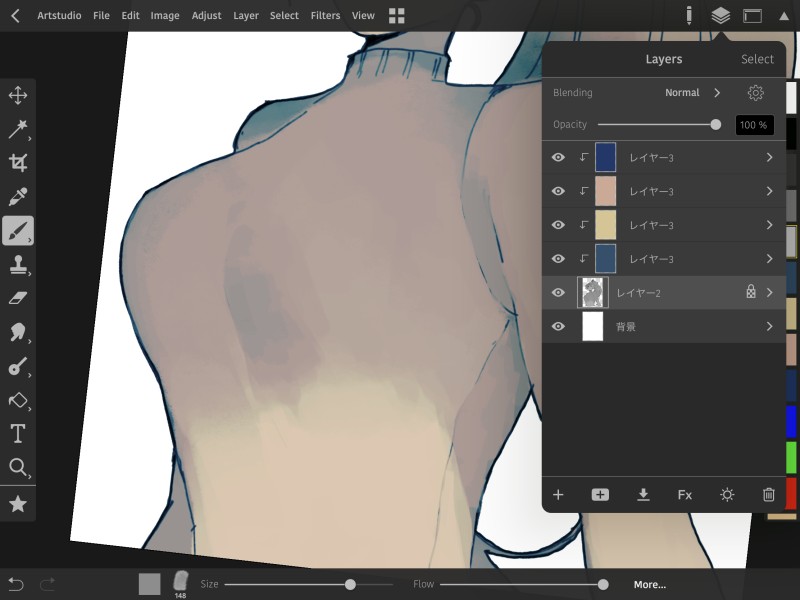Image resolution: width=800 pixels, height=600 pixels.
Task: Toggle visibility of レイヤー2
Action: tap(558, 292)
